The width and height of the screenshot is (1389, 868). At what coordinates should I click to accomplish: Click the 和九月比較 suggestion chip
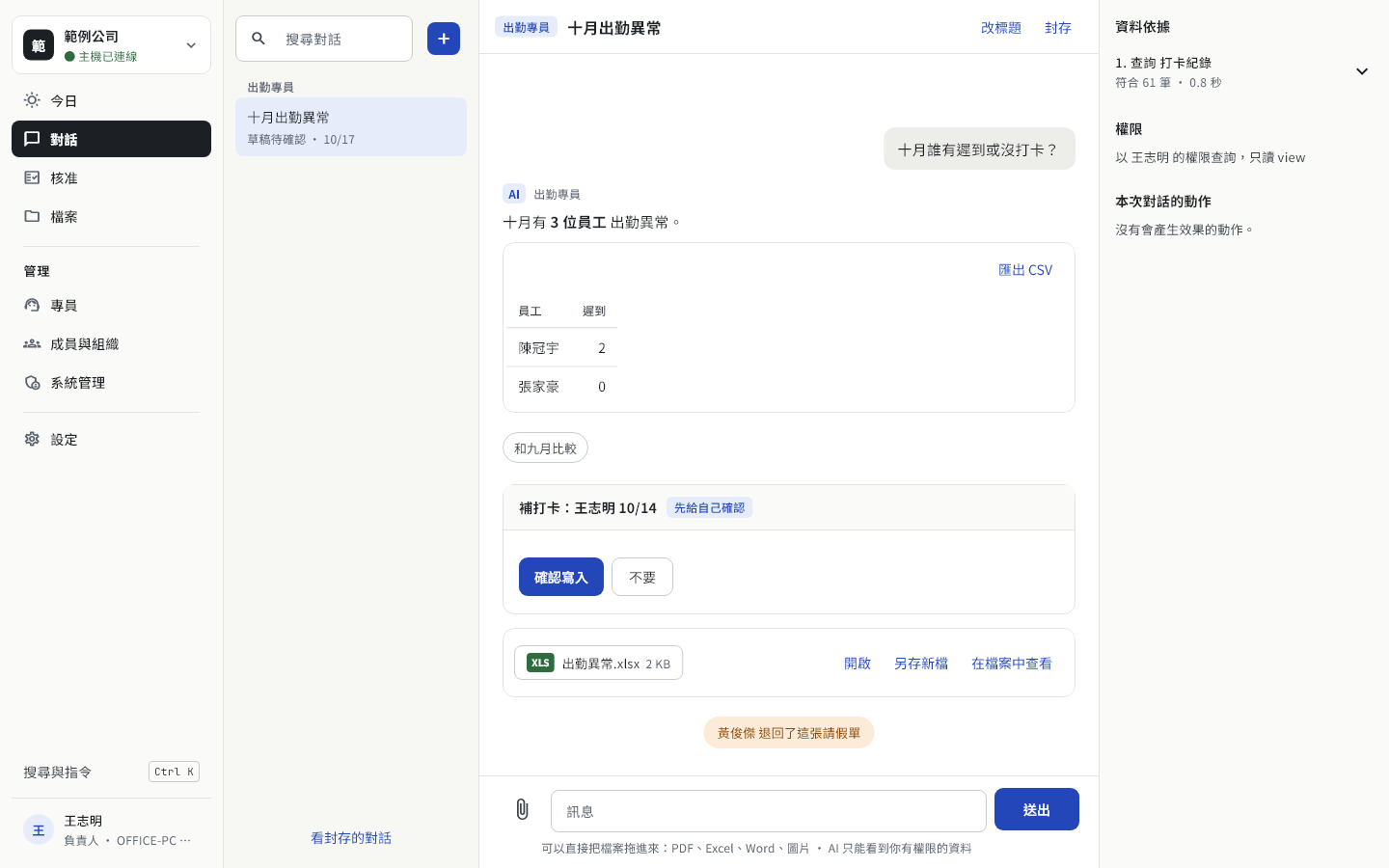(545, 448)
